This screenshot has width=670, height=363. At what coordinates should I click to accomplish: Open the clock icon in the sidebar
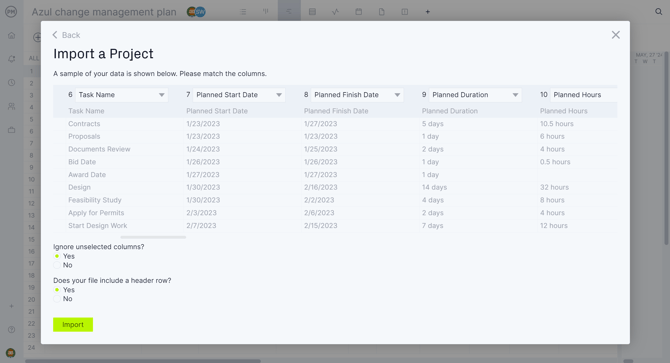pos(12,82)
